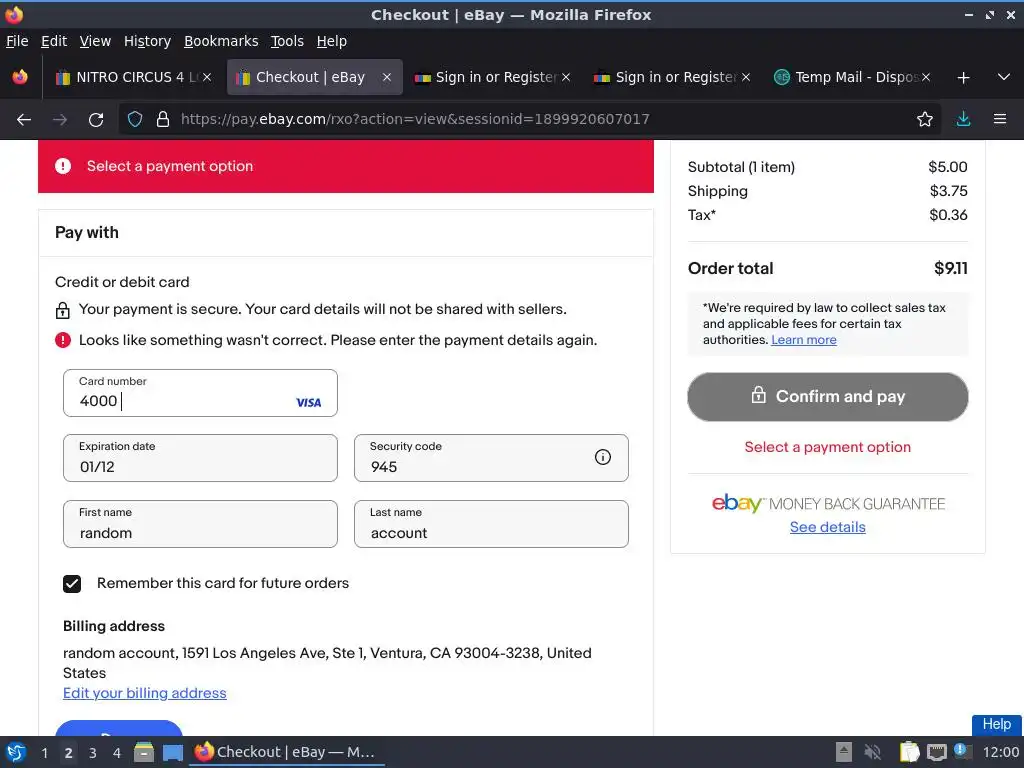Click Confirm and pay button
Screen dimensions: 1024x768
click(827, 397)
